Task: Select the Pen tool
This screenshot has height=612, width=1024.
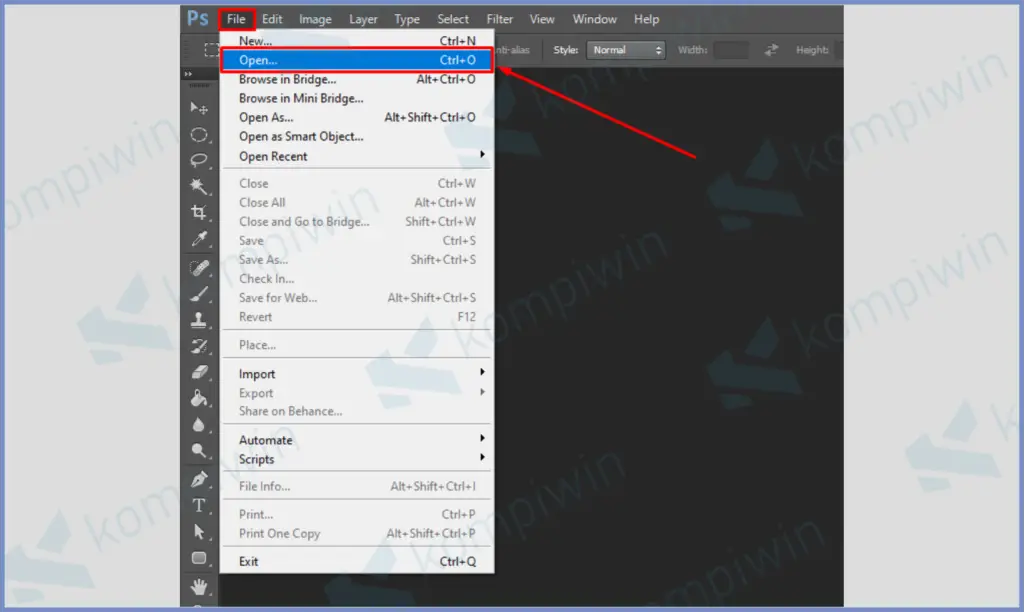Action: tap(199, 479)
